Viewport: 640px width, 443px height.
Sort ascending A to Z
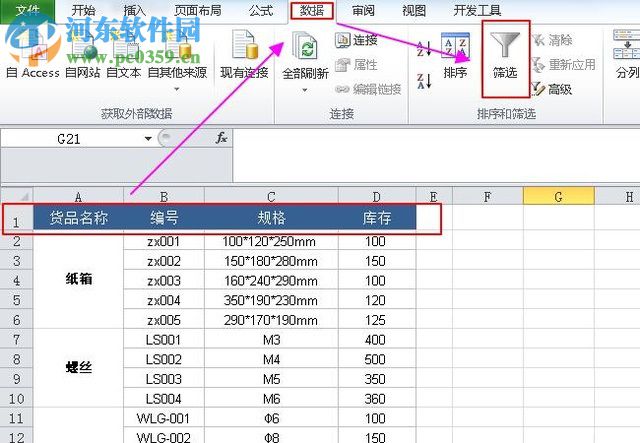(x=424, y=49)
